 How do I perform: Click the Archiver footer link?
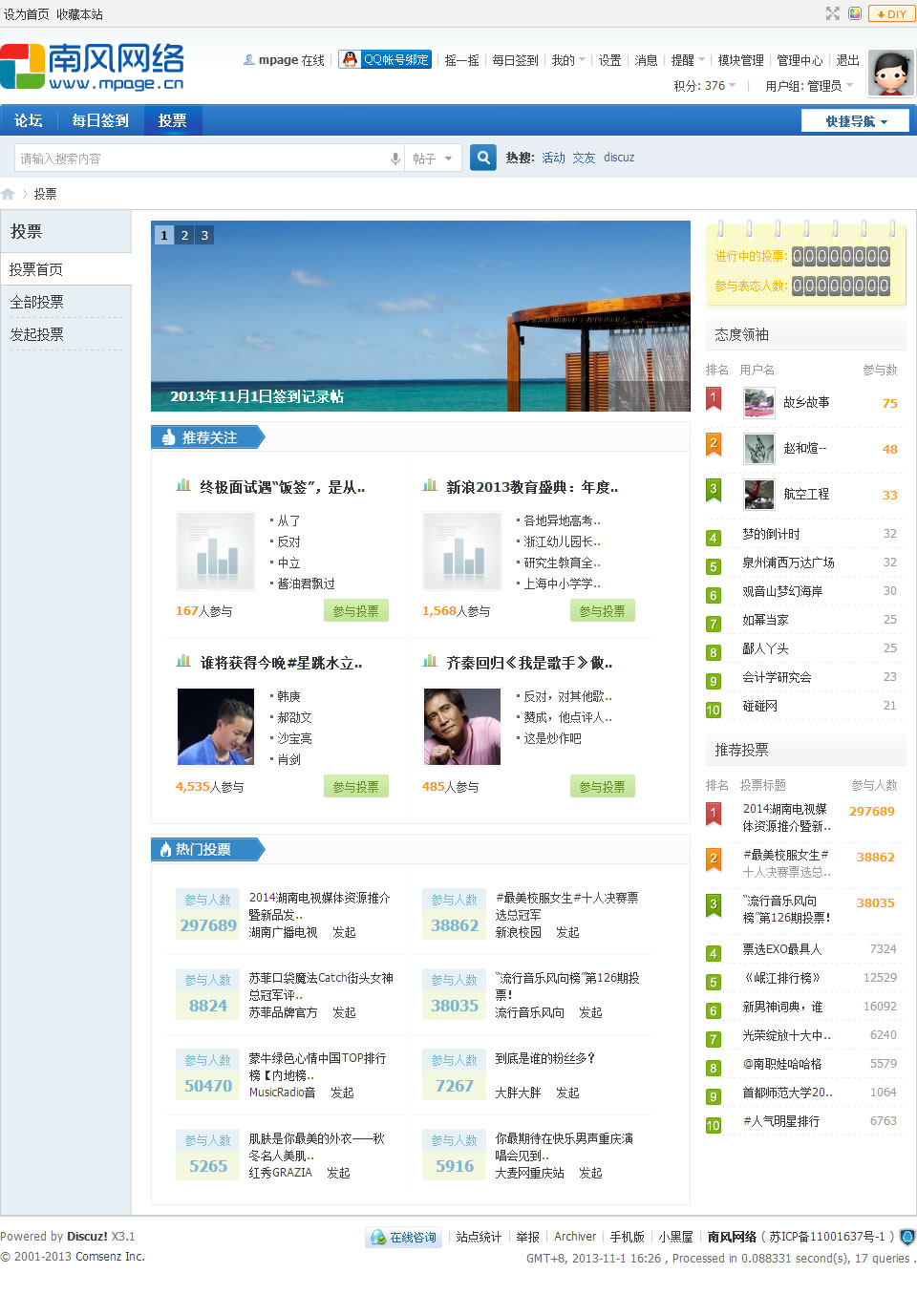click(x=575, y=1237)
